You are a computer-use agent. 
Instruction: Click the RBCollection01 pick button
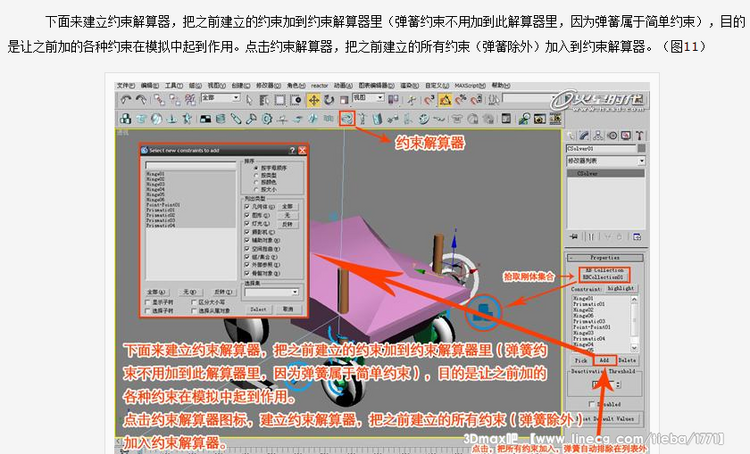tap(604, 277)
